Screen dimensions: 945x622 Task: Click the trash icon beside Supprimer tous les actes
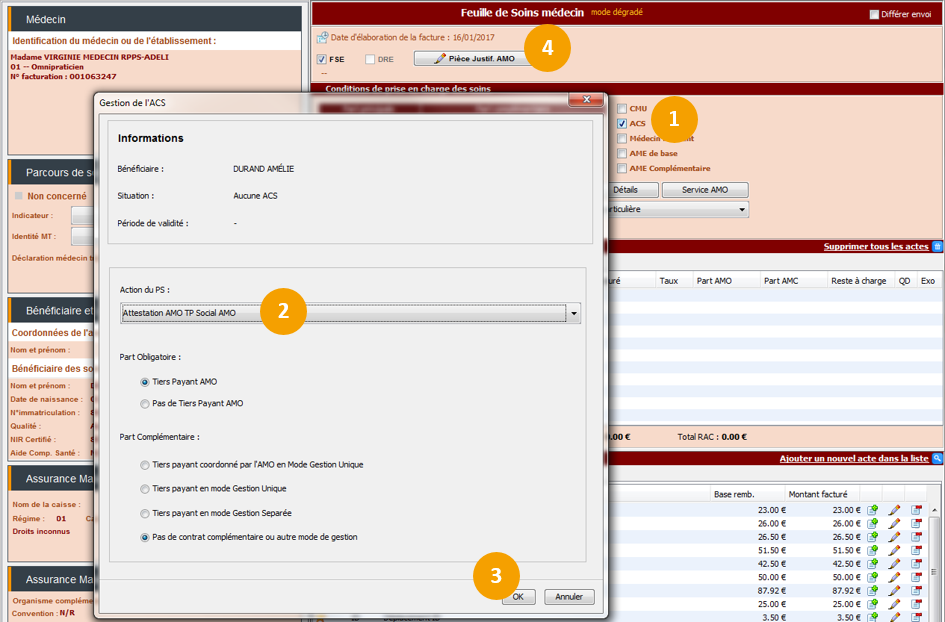pyautogui.click(x=937, y=246)
